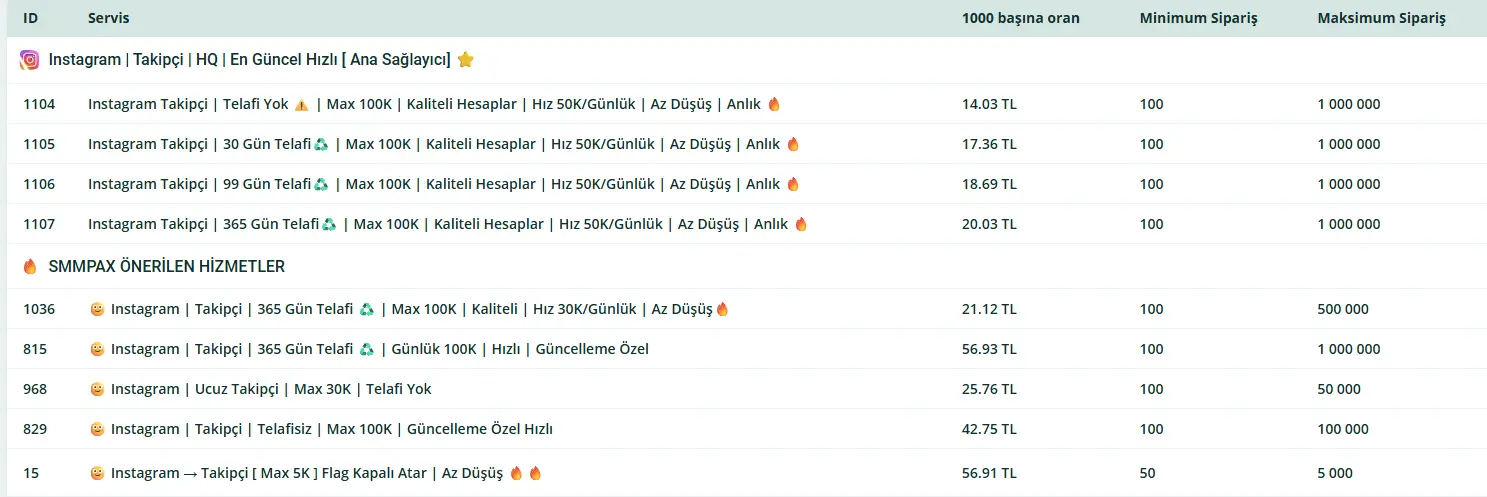Click the fire icon ending service 1036
This screenshot has width=1487, height=497.
click(722, 309)
